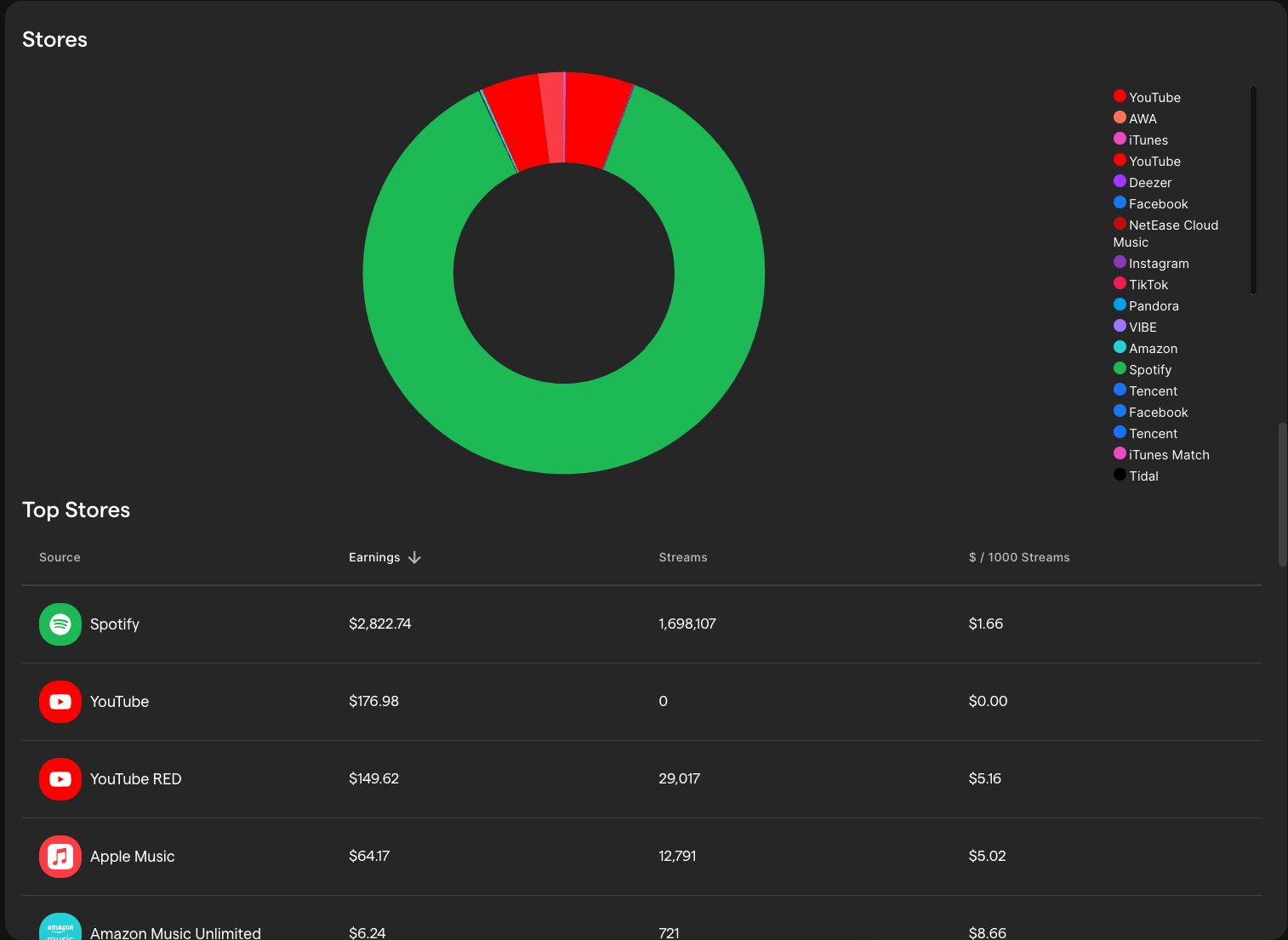This screenshot has height=940, width=1288.
Task: Click the $5.16 per-1000-streams value
Action: (x=985, y=778)
